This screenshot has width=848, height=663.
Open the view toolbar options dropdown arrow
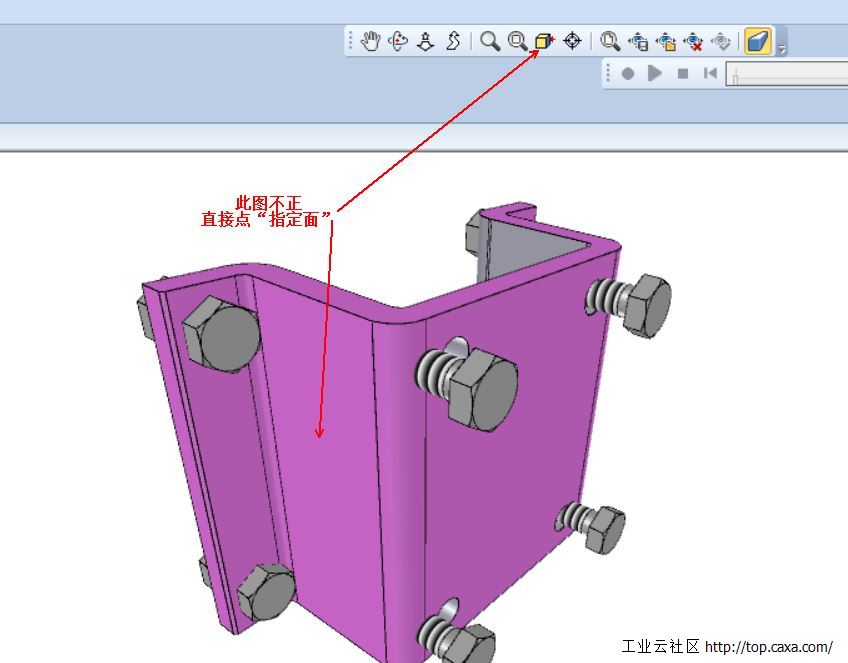click(x=781, y=50)
